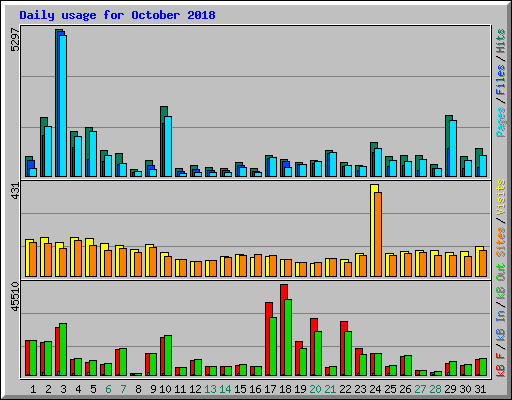Click green day 20 label

pos(315,389)
